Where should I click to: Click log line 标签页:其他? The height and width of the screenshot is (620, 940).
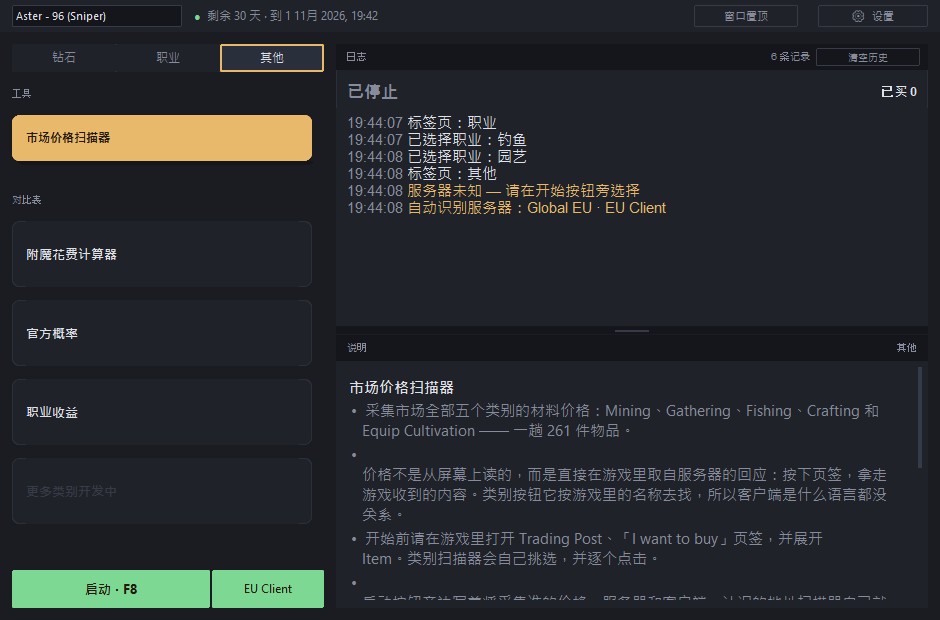pyautogui.click(x=422, y=174)
